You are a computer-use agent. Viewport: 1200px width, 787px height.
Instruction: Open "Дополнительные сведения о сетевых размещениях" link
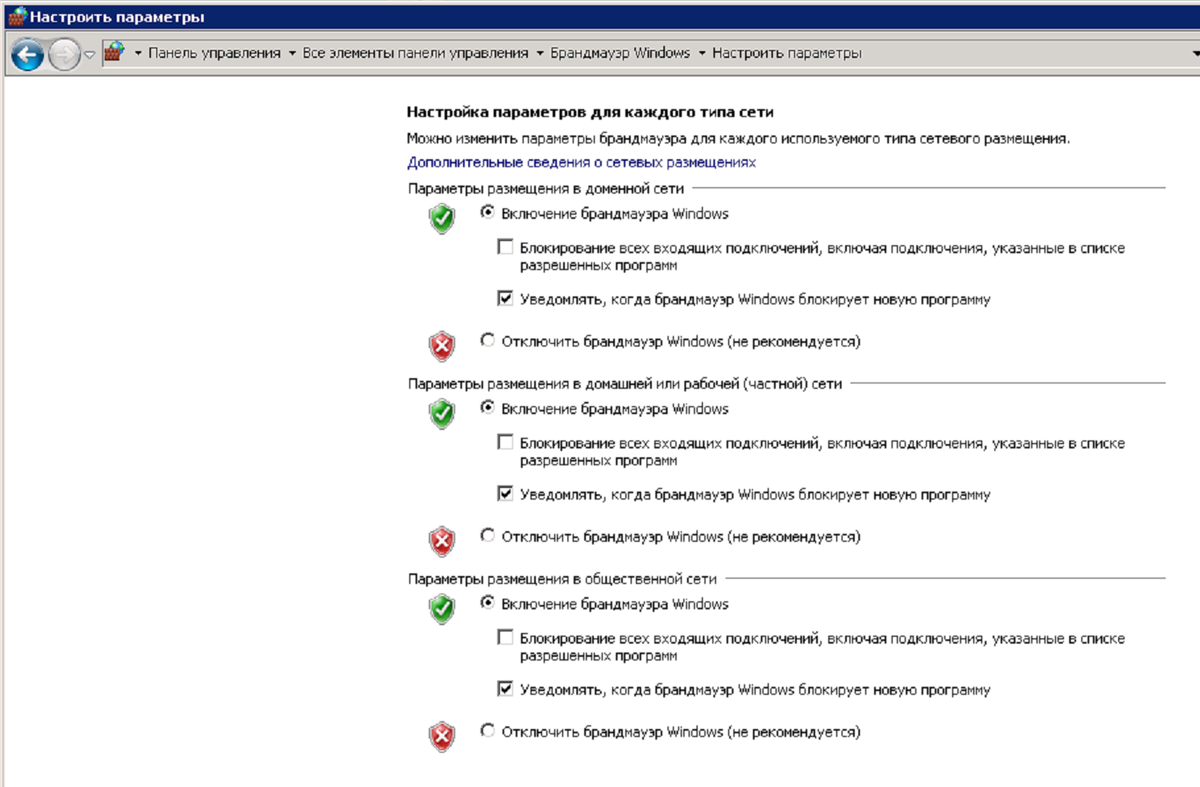(x=580, y=161)
